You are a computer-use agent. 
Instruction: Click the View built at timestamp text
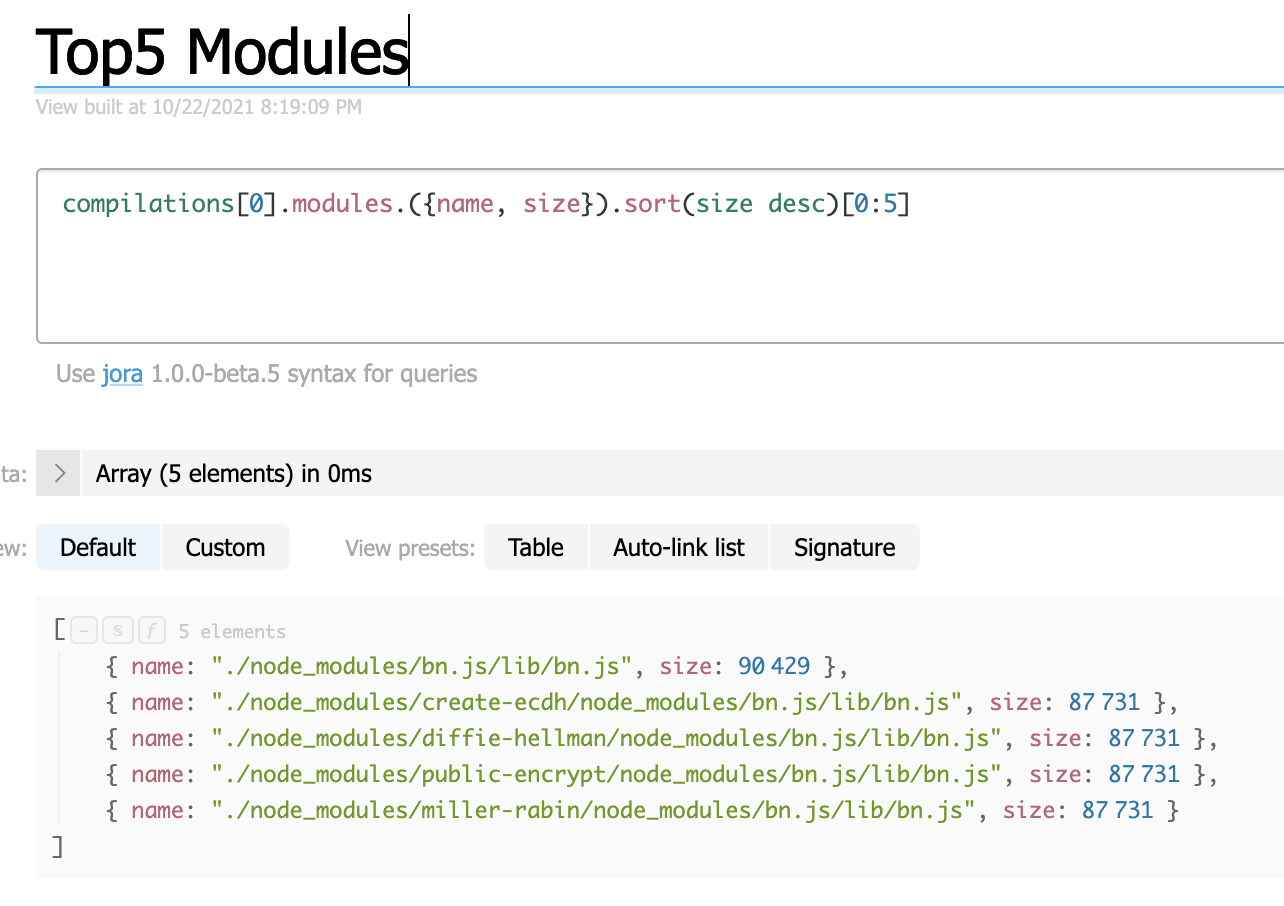pos(199,106)
